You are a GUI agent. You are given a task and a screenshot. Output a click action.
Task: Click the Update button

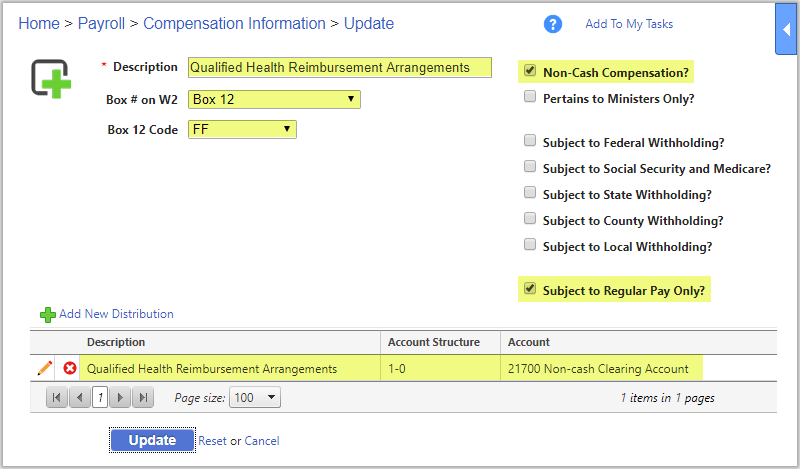(152, 440)
